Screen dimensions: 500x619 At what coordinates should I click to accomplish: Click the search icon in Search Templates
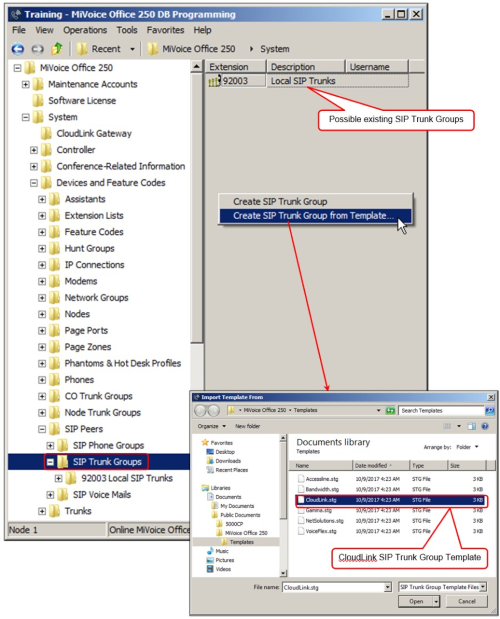[x=489, y=411]
